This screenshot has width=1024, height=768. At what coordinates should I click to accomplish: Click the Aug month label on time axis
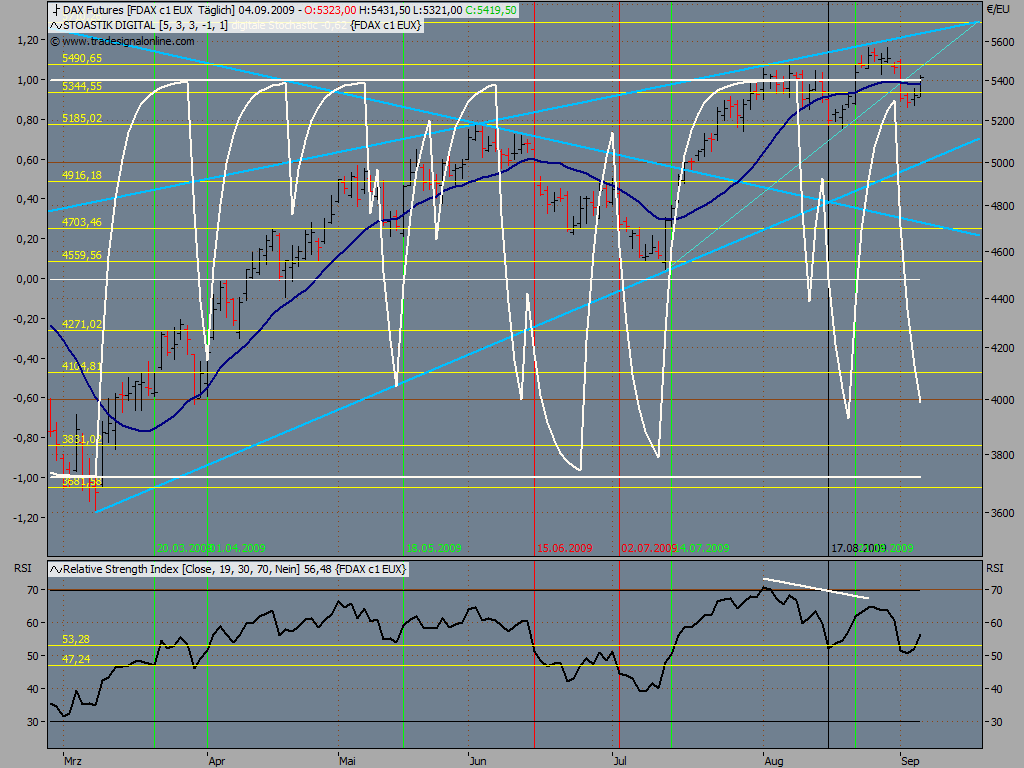774,761
